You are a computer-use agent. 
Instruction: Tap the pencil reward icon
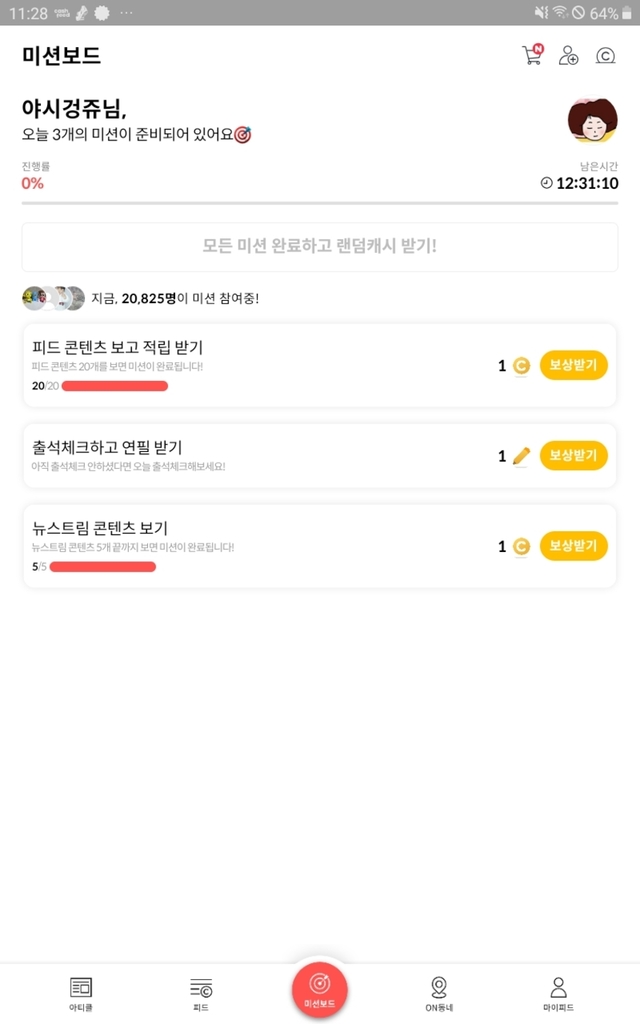click(x=521, y=456)
